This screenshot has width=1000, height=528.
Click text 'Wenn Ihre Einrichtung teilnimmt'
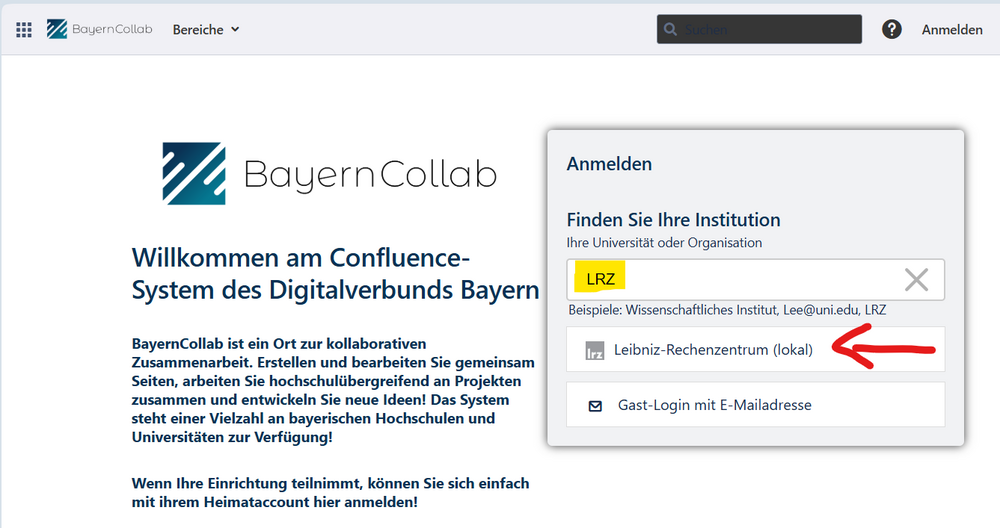pyautogui.click(x=330, y=492)
